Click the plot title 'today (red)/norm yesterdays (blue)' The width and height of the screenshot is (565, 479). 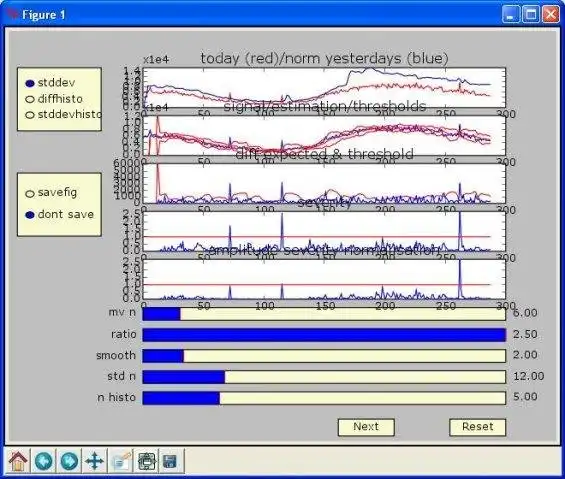click(x=324, y=58)
